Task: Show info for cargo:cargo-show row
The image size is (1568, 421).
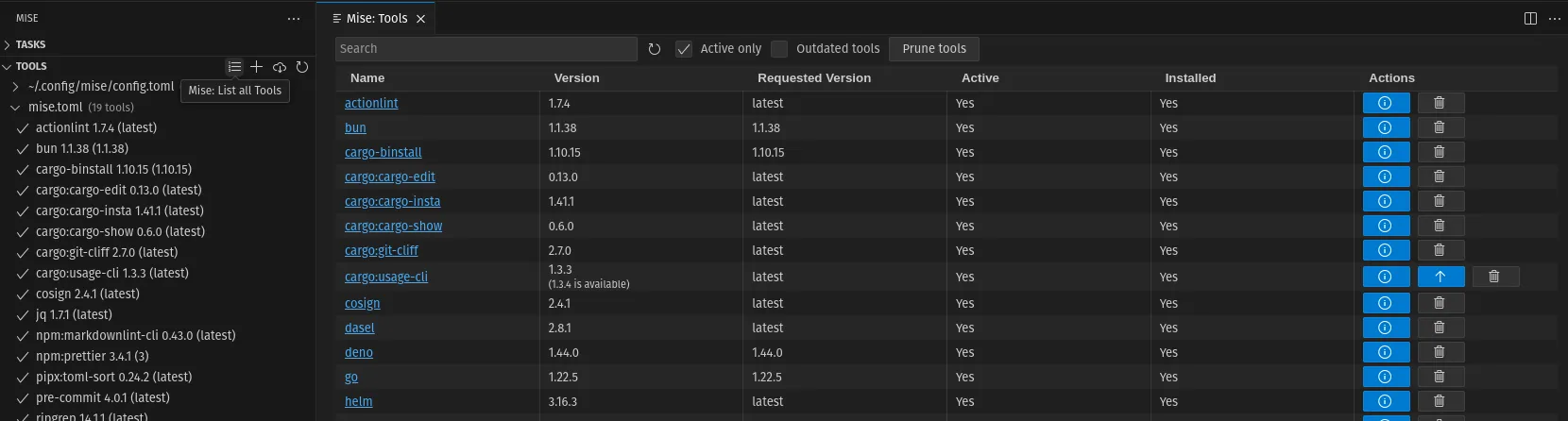Action: [x=1386, y=226]
